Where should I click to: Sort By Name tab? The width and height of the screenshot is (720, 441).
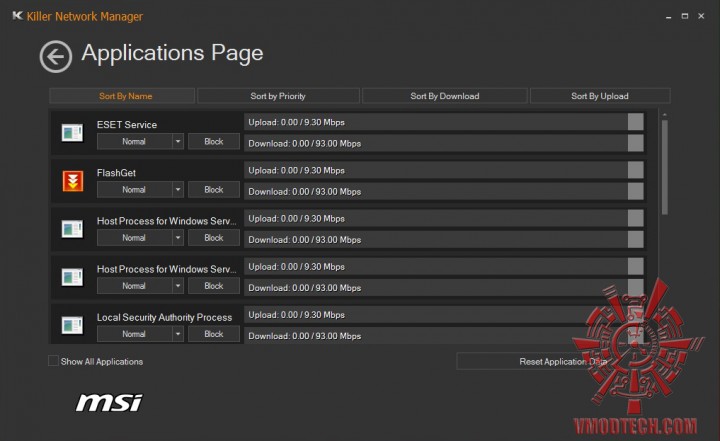(122, 96)
